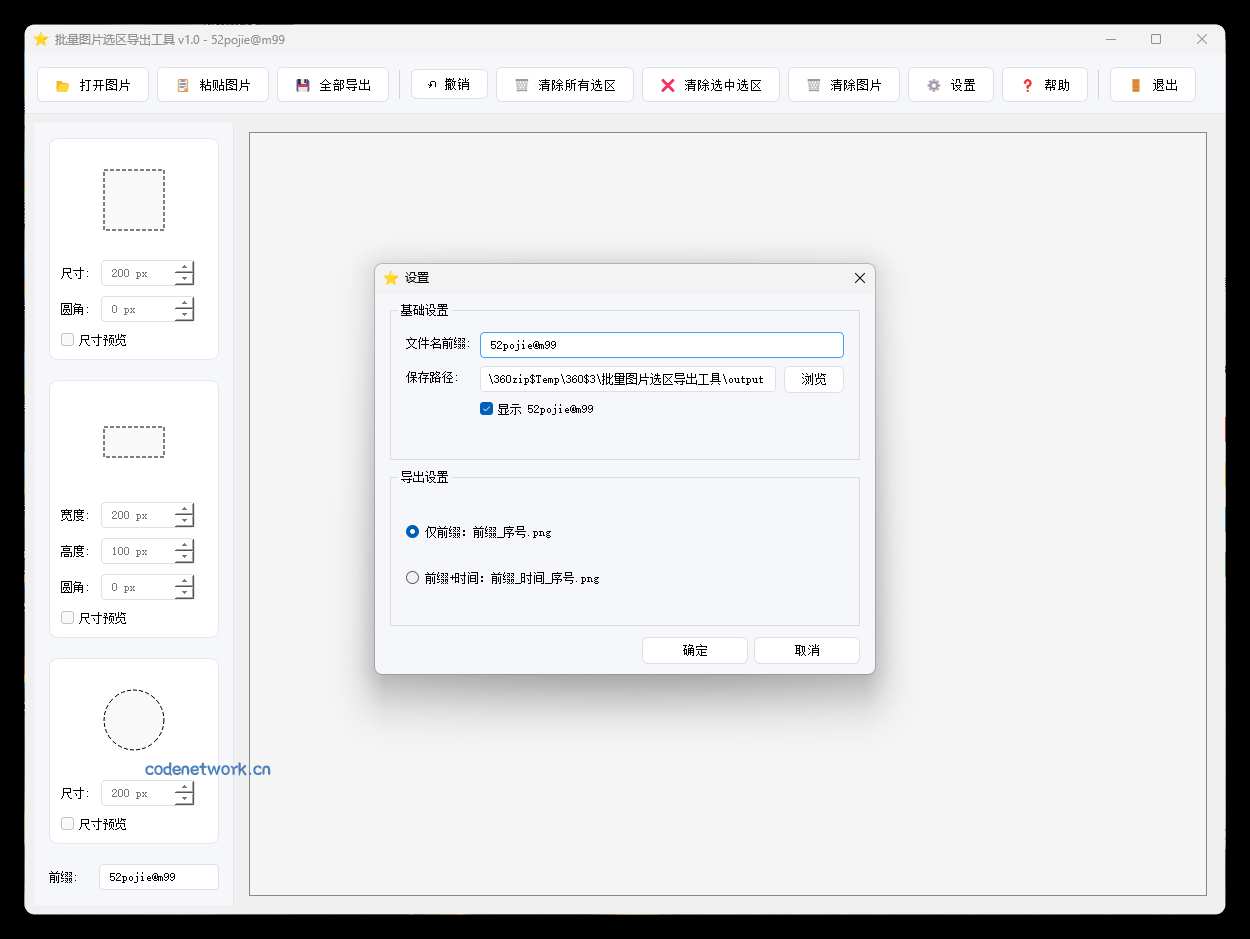Select the 前缀+时间 naming radio option

(412, 578)
